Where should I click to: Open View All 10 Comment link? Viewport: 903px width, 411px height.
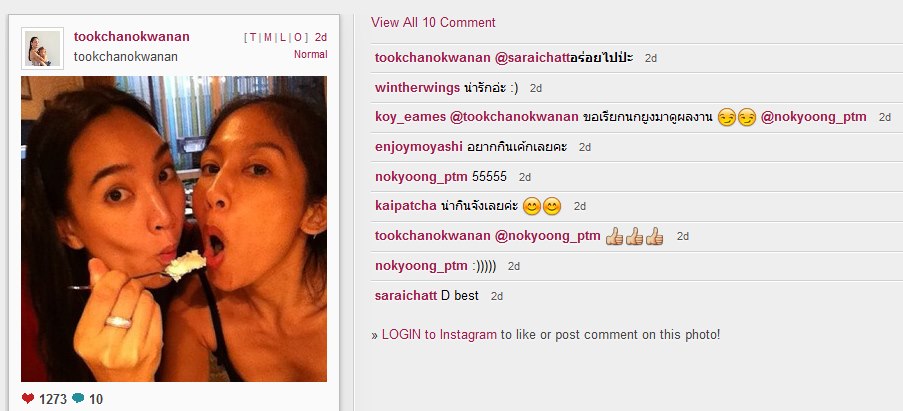pos(433,22)
